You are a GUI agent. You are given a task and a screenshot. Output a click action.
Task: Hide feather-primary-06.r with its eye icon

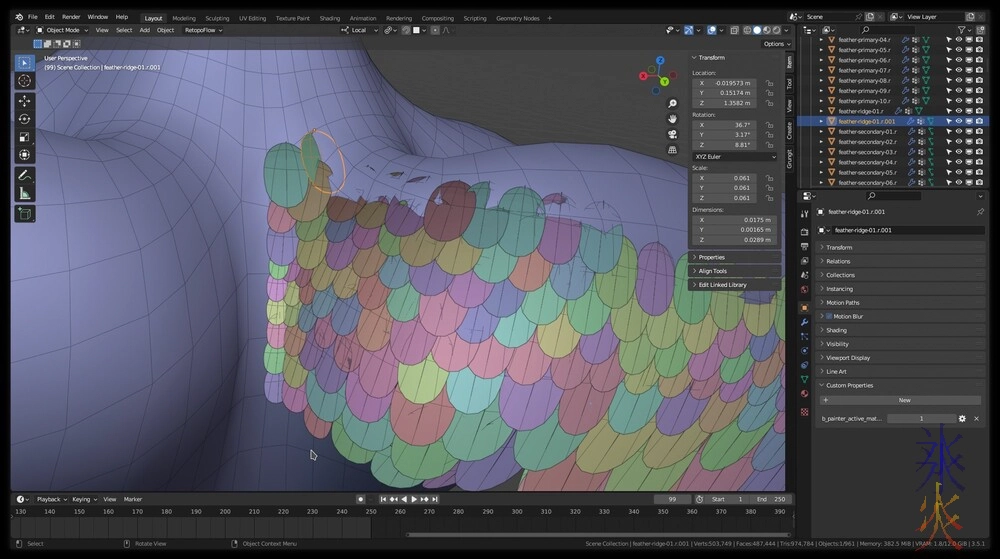pos(958,60)
